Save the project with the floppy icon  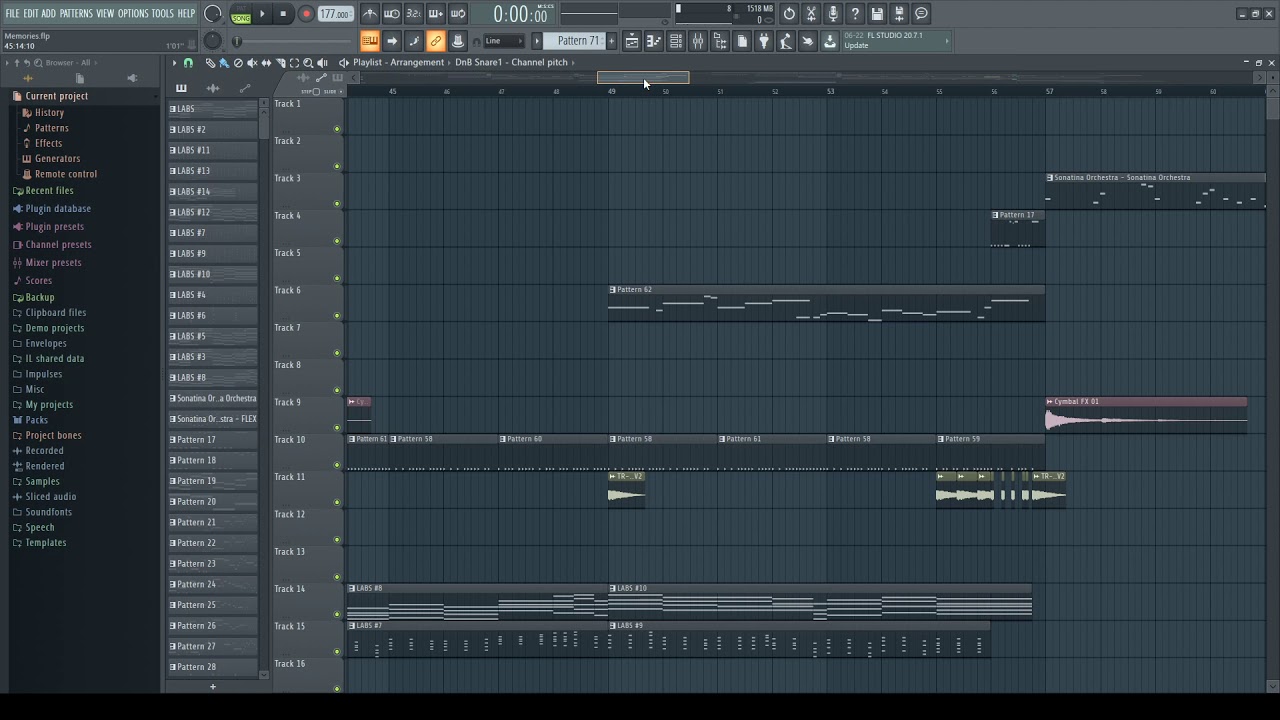[877, 14]
